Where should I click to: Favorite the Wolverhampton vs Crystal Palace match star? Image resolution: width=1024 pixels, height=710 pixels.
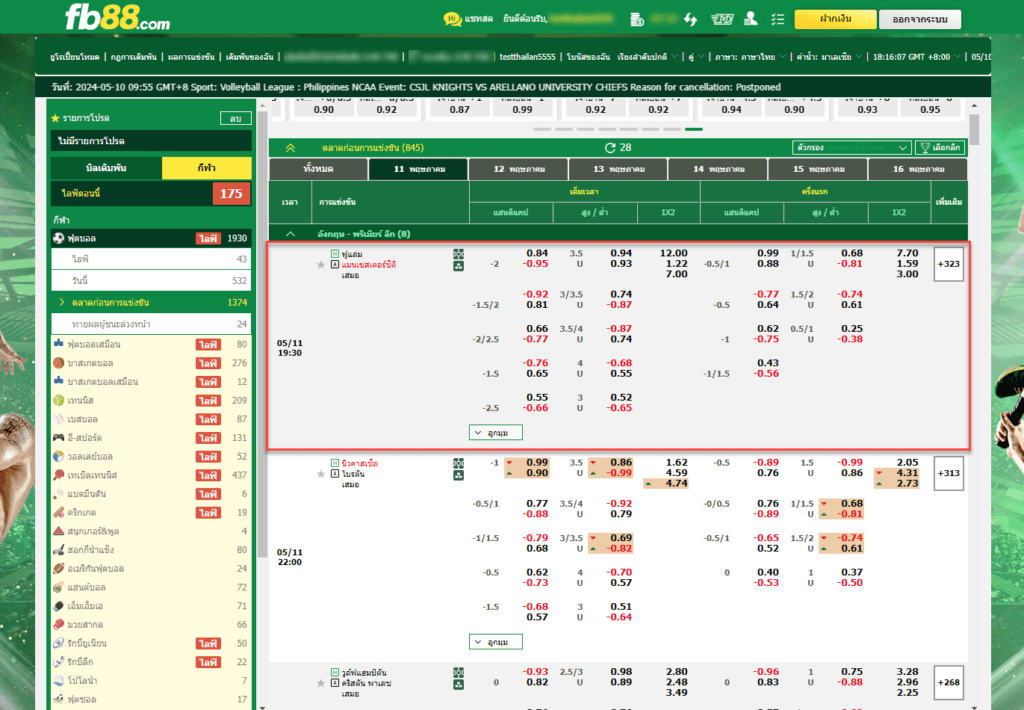coord(321,683)
